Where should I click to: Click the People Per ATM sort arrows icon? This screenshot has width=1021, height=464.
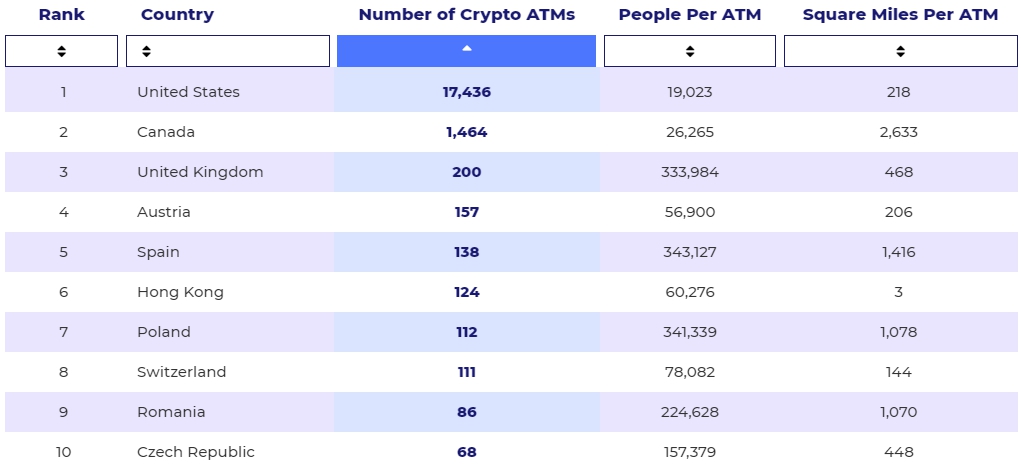point(690,51)
